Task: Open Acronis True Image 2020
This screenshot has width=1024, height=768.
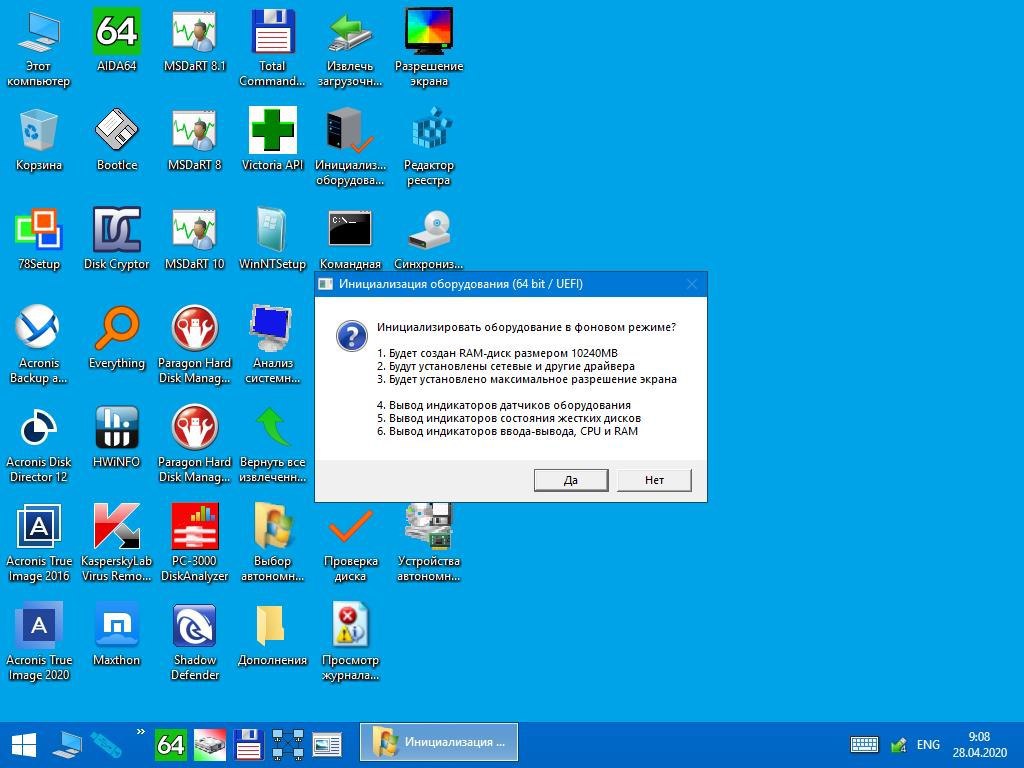Action: pyautogui.click(x=39, y=643)
